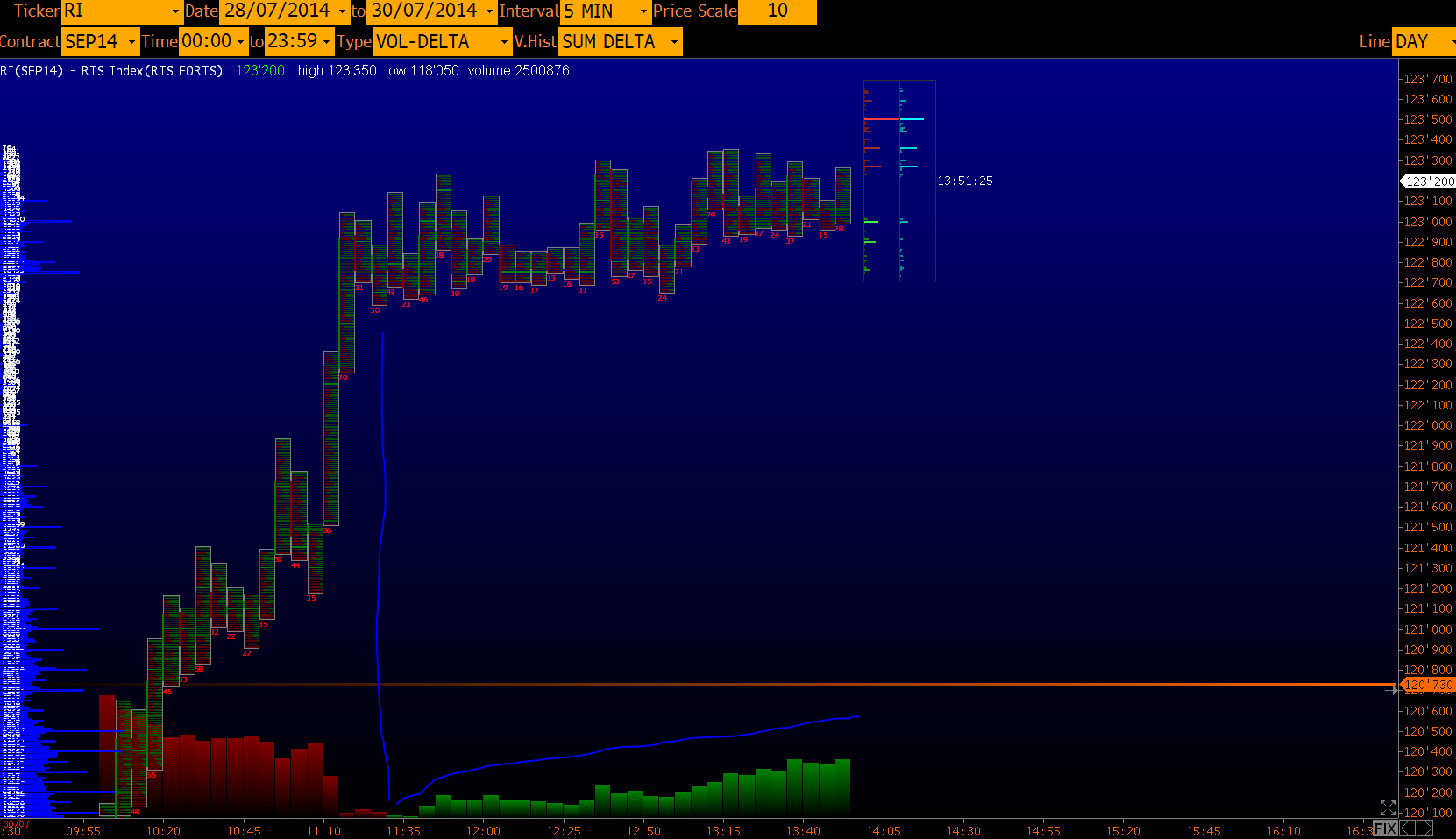This screenshot has width=1456, height=839.
Task: Click the 14:05 time axis label
Action: coord(884,831)
